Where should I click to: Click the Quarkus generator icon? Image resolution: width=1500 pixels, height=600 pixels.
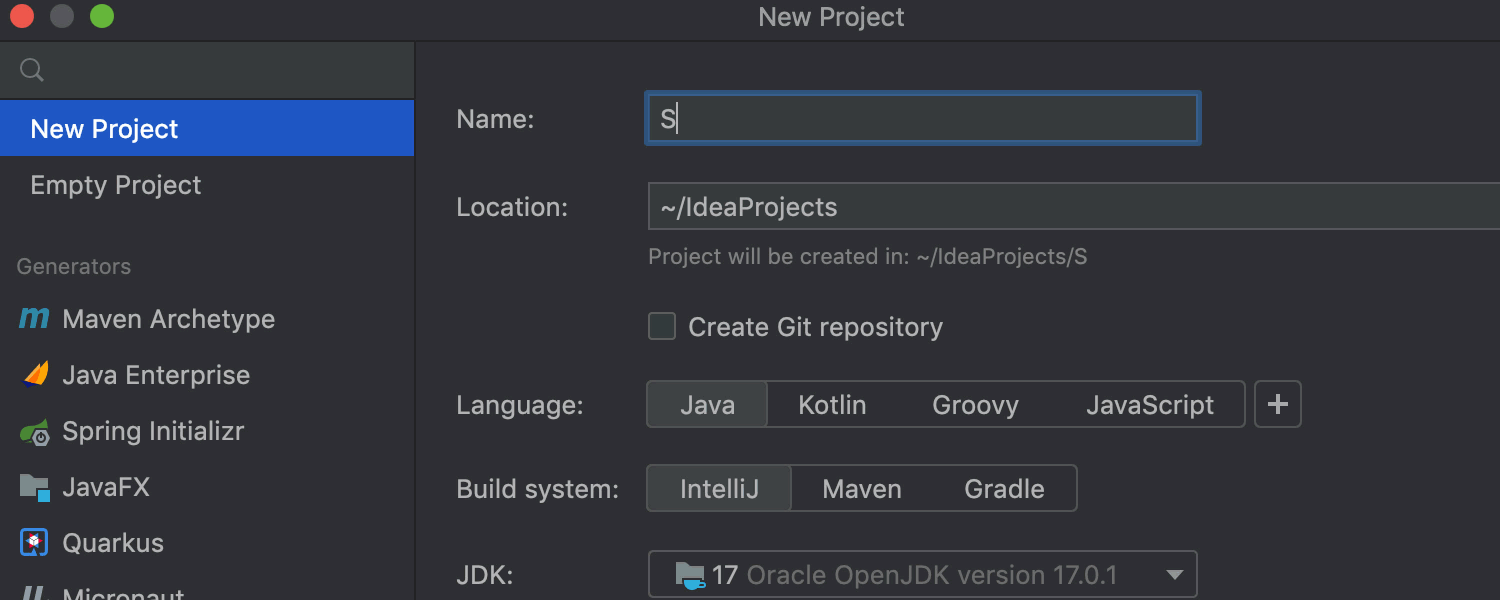click(x=35, y=543)
